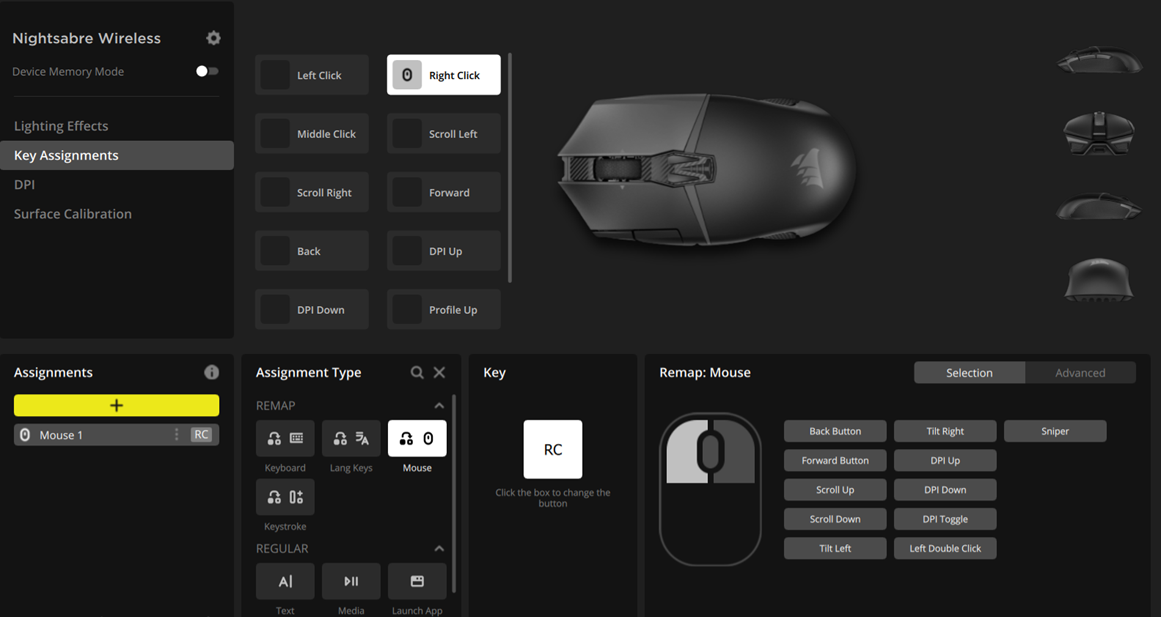The height and width of the screenshot is (617, 1161).
Task: Select the DPI Down assignment tile in button list
Action: [x=312, y=309]
